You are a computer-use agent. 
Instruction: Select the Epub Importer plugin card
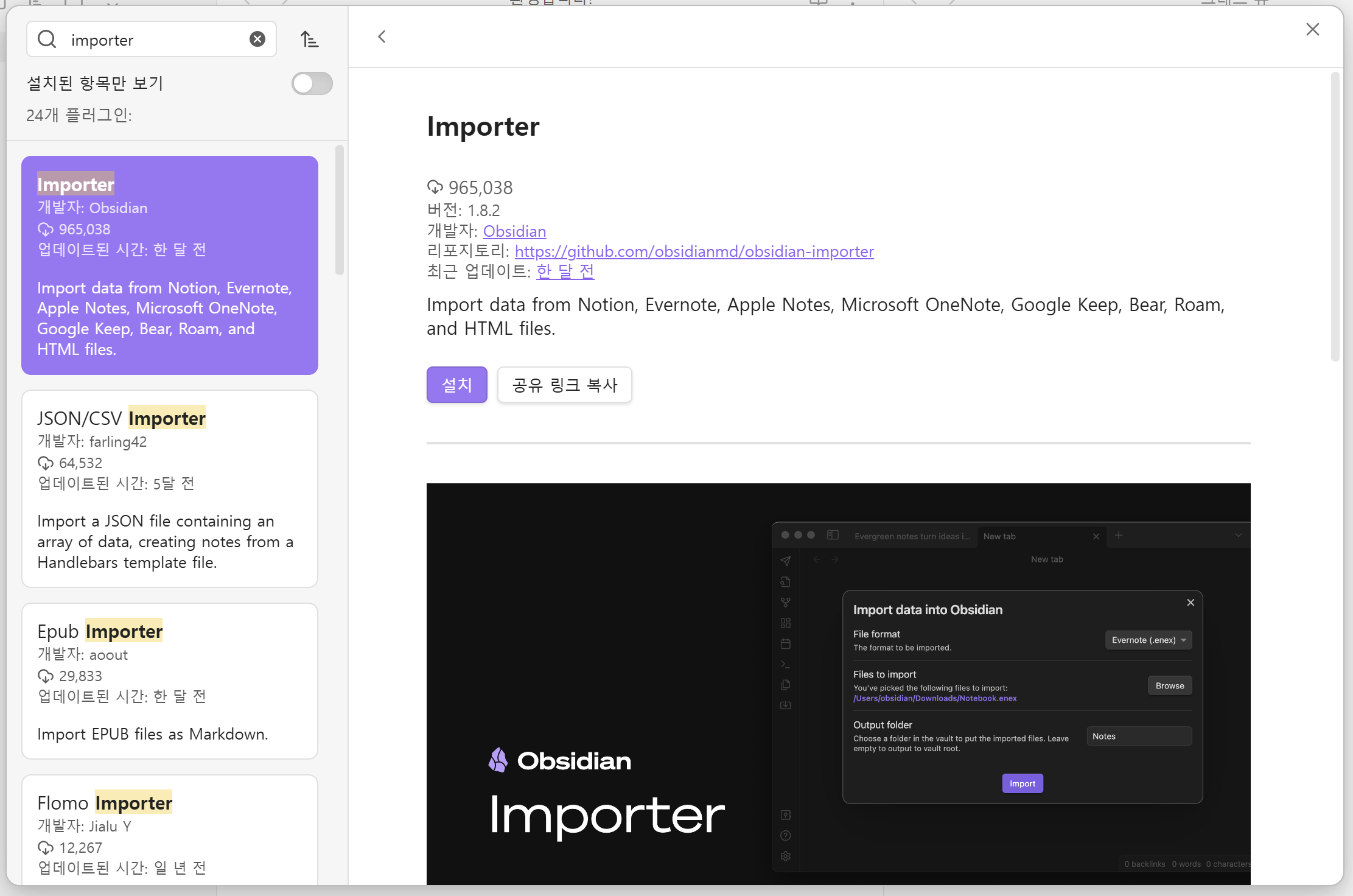pyautogui.click(x=170, y=681)
